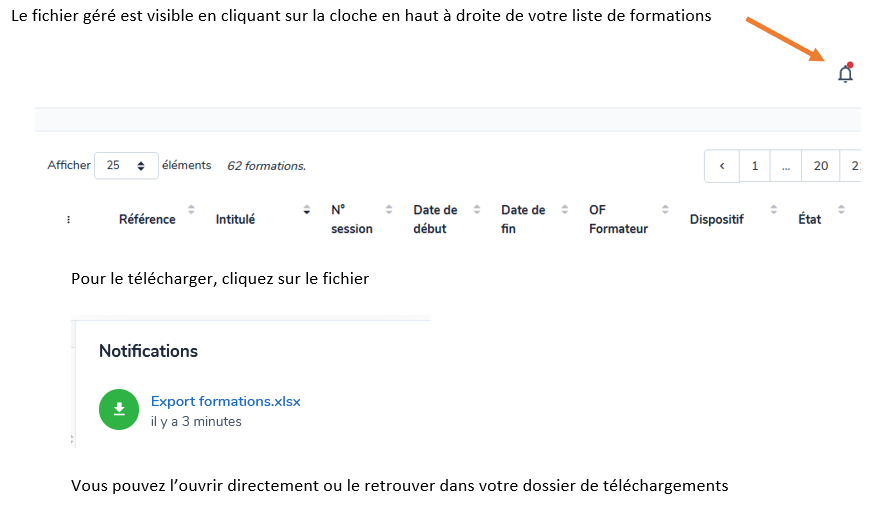
Task: Click sort arrows for OF Formateur column
Action: click(665, 210)
